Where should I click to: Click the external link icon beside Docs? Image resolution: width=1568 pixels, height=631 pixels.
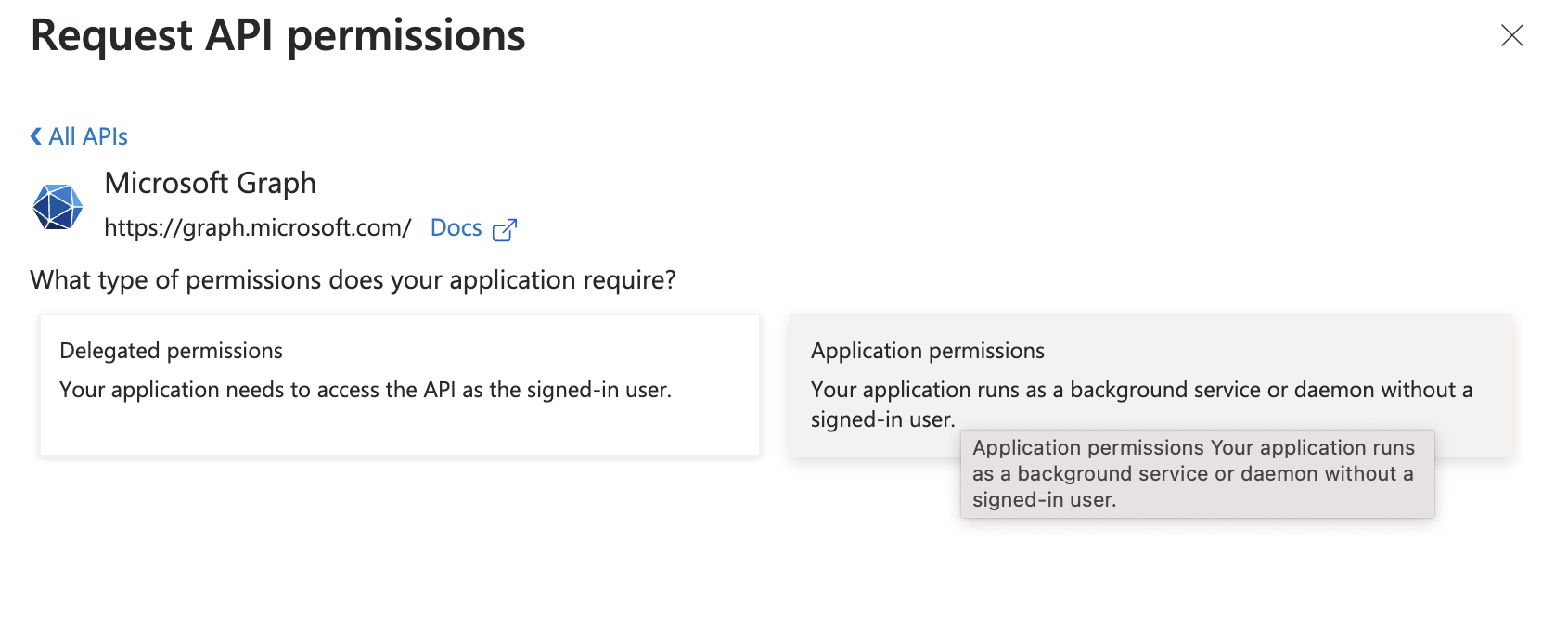[x=504, y=229]
